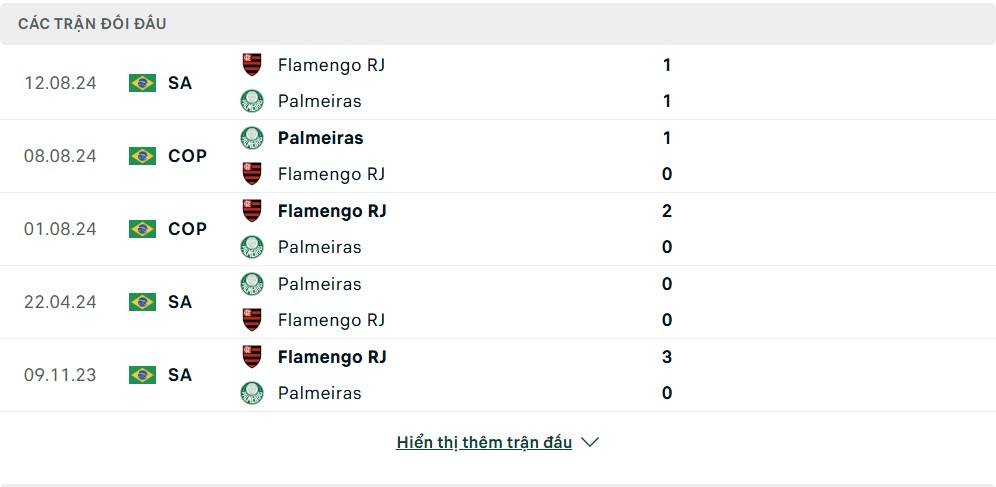Click the SA league label for 12.08.24

(180, 83)
